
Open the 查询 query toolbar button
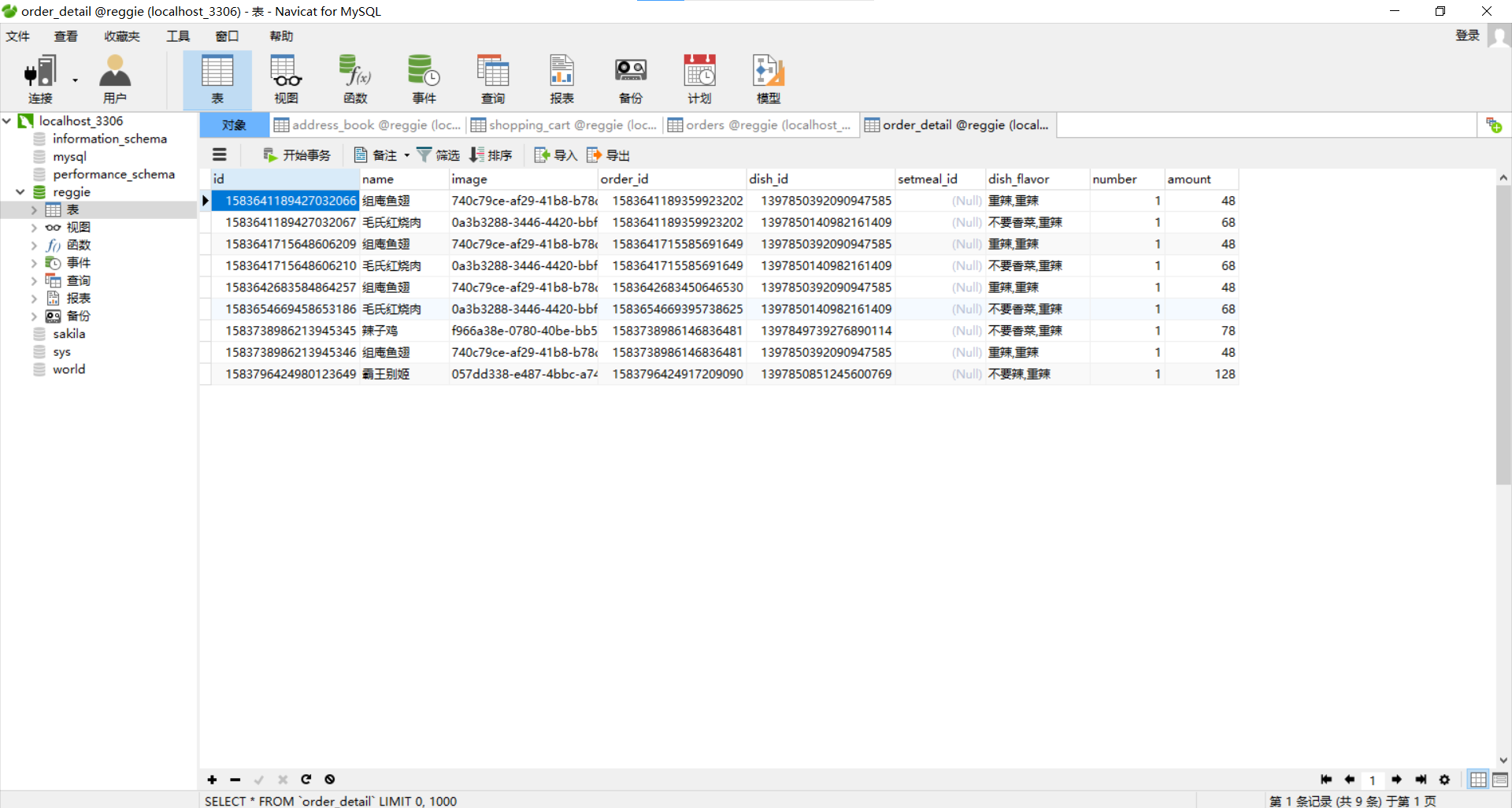tap(493, 80)
